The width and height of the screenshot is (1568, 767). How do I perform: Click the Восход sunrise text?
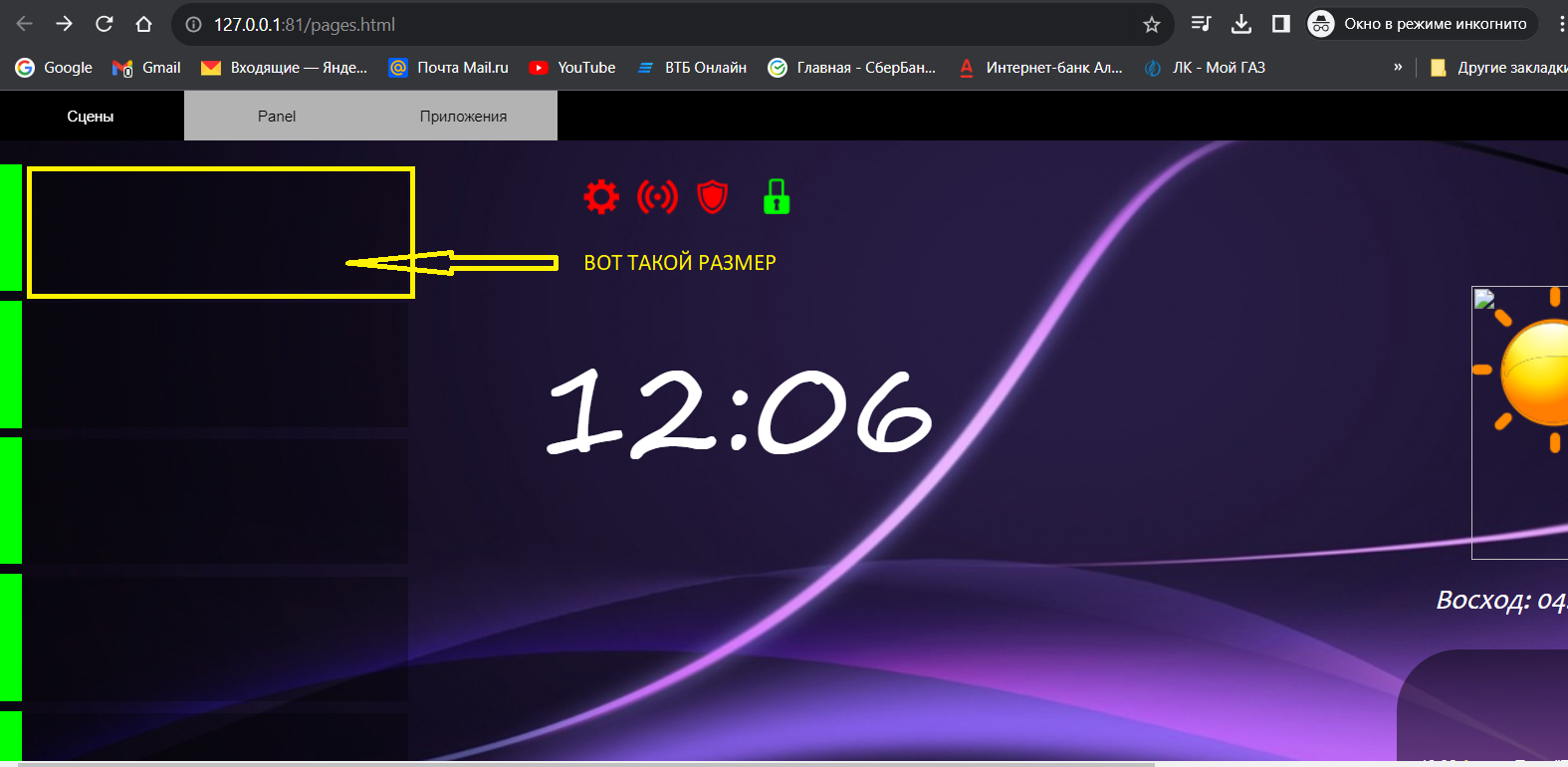point(1501,600)
